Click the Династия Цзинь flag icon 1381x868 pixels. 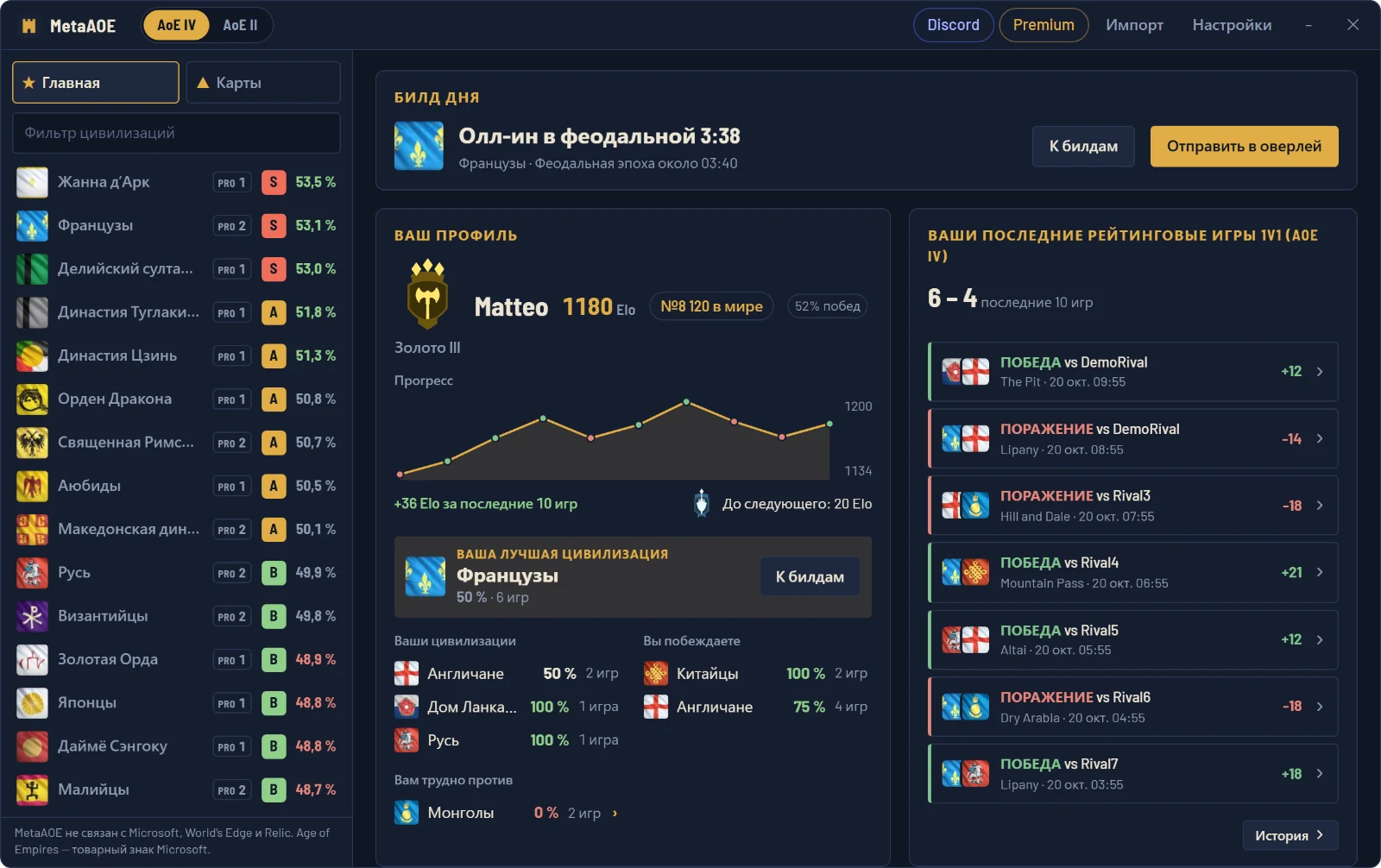point(32,355)
